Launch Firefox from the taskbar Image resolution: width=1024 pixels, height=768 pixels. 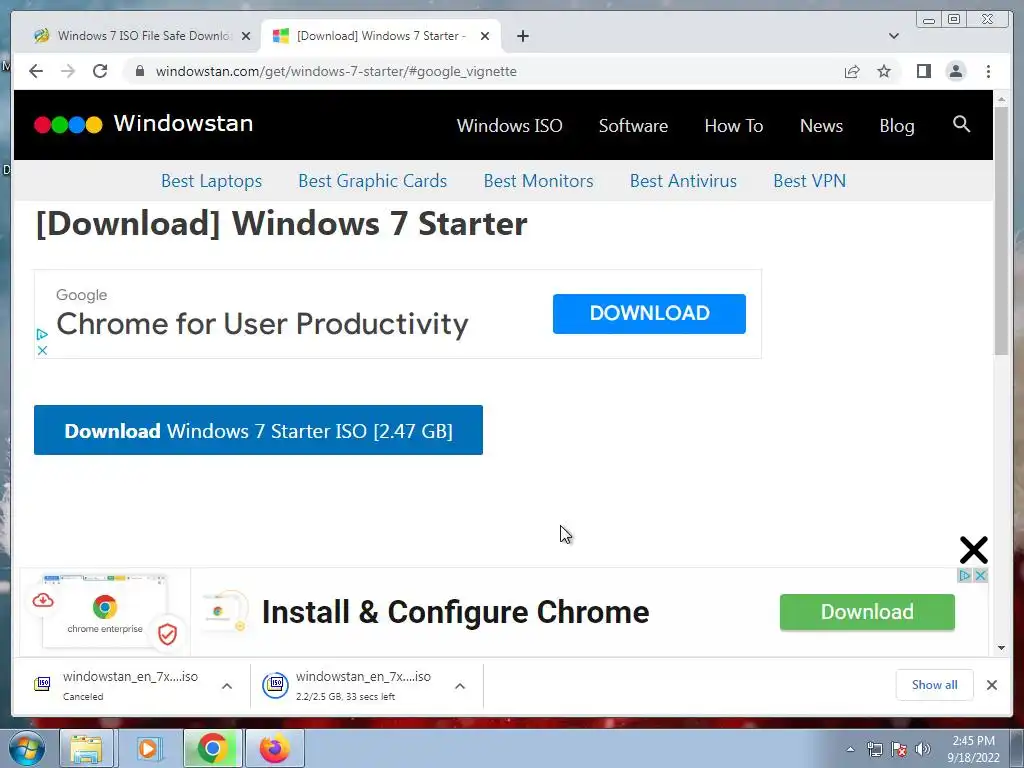coord(274,748)
